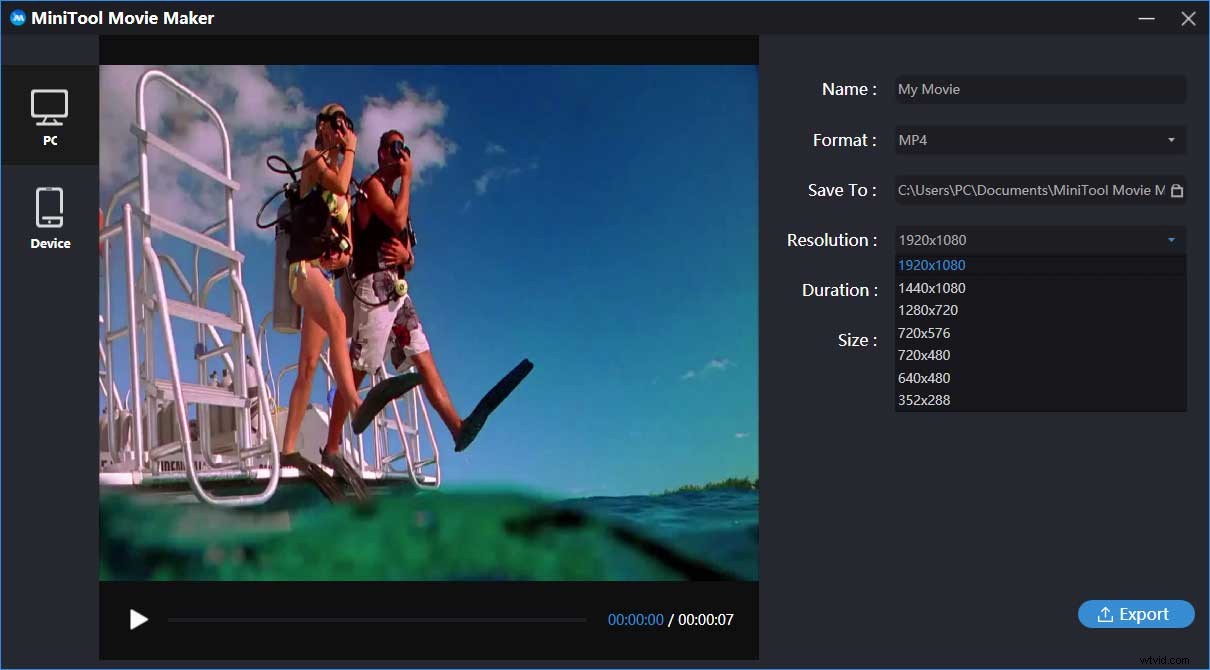Edit the movie name field showing My Movie
The image size is (1210, 670).
tap(1040, 89)
